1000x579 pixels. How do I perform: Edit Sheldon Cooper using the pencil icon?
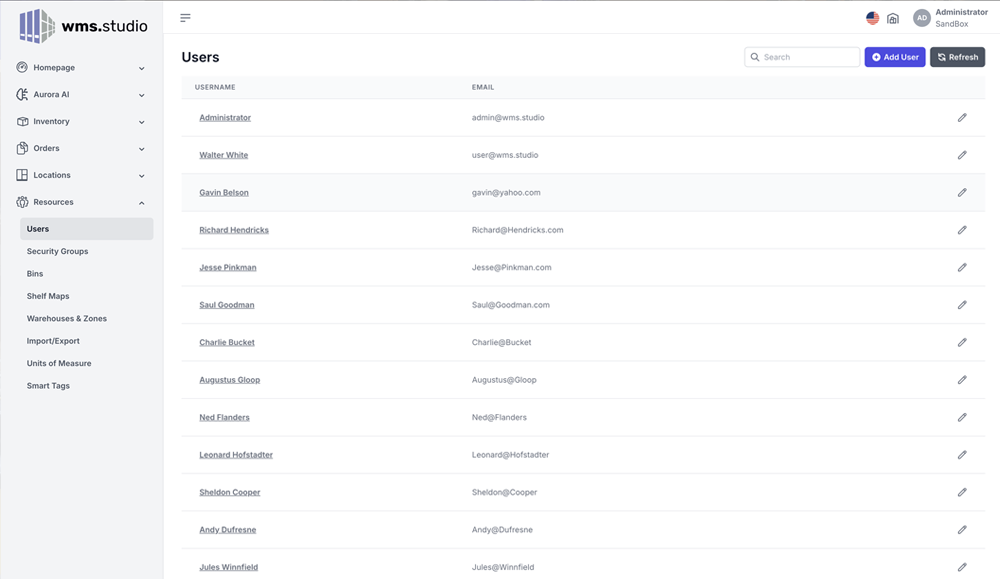pos(962,492)
